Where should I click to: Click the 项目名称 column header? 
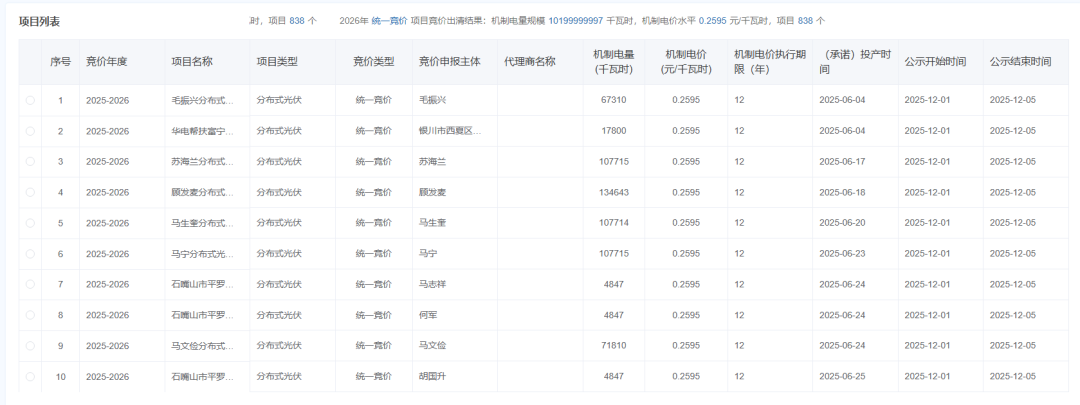[x=192, y=62]
